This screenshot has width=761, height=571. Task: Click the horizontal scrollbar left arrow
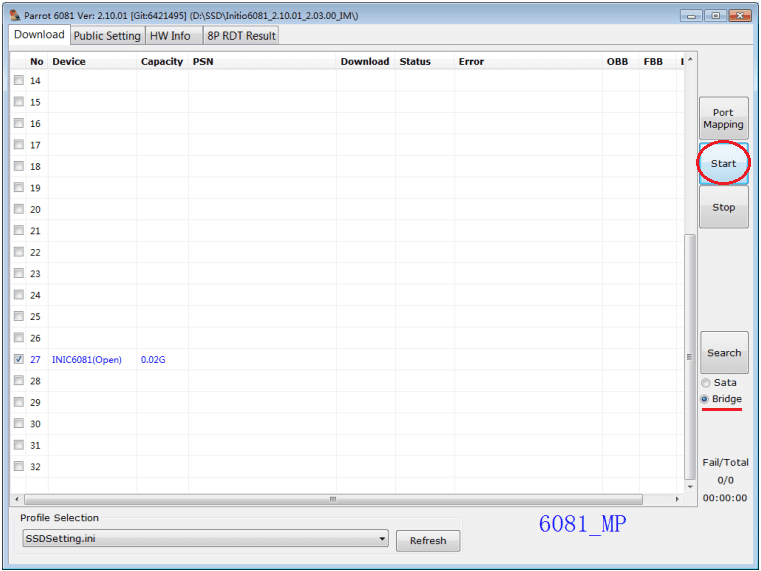(17, 499)
